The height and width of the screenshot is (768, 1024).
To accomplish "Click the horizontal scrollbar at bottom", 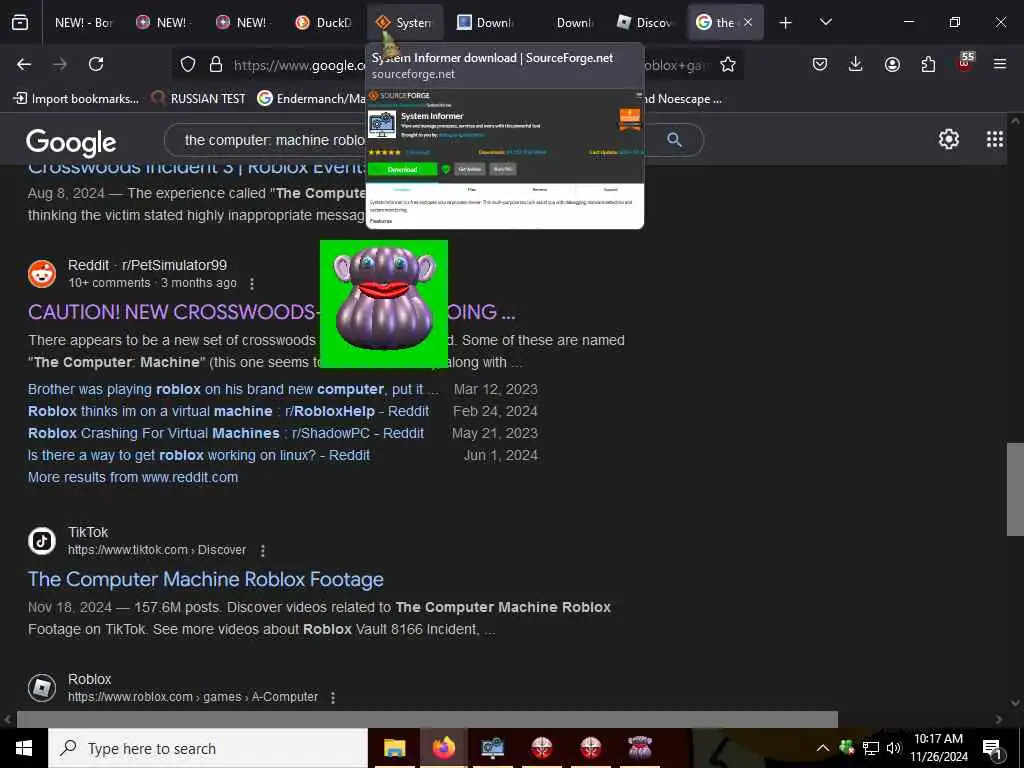I will [x=427, y=719].
